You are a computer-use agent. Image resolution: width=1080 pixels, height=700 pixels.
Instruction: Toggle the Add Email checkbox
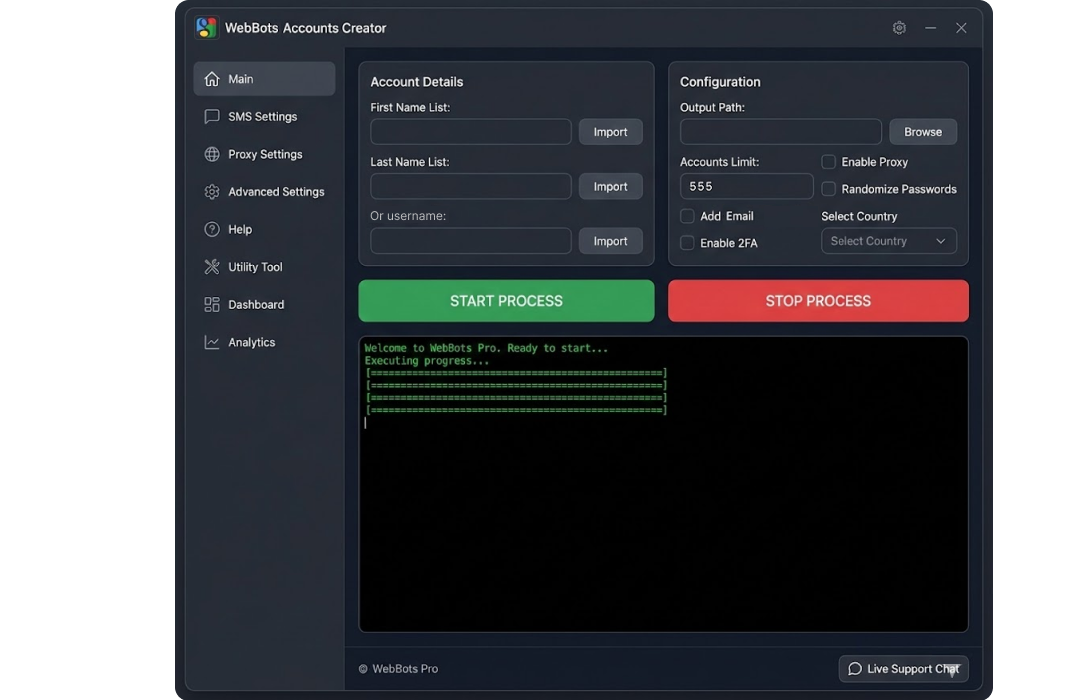(687, 215)
